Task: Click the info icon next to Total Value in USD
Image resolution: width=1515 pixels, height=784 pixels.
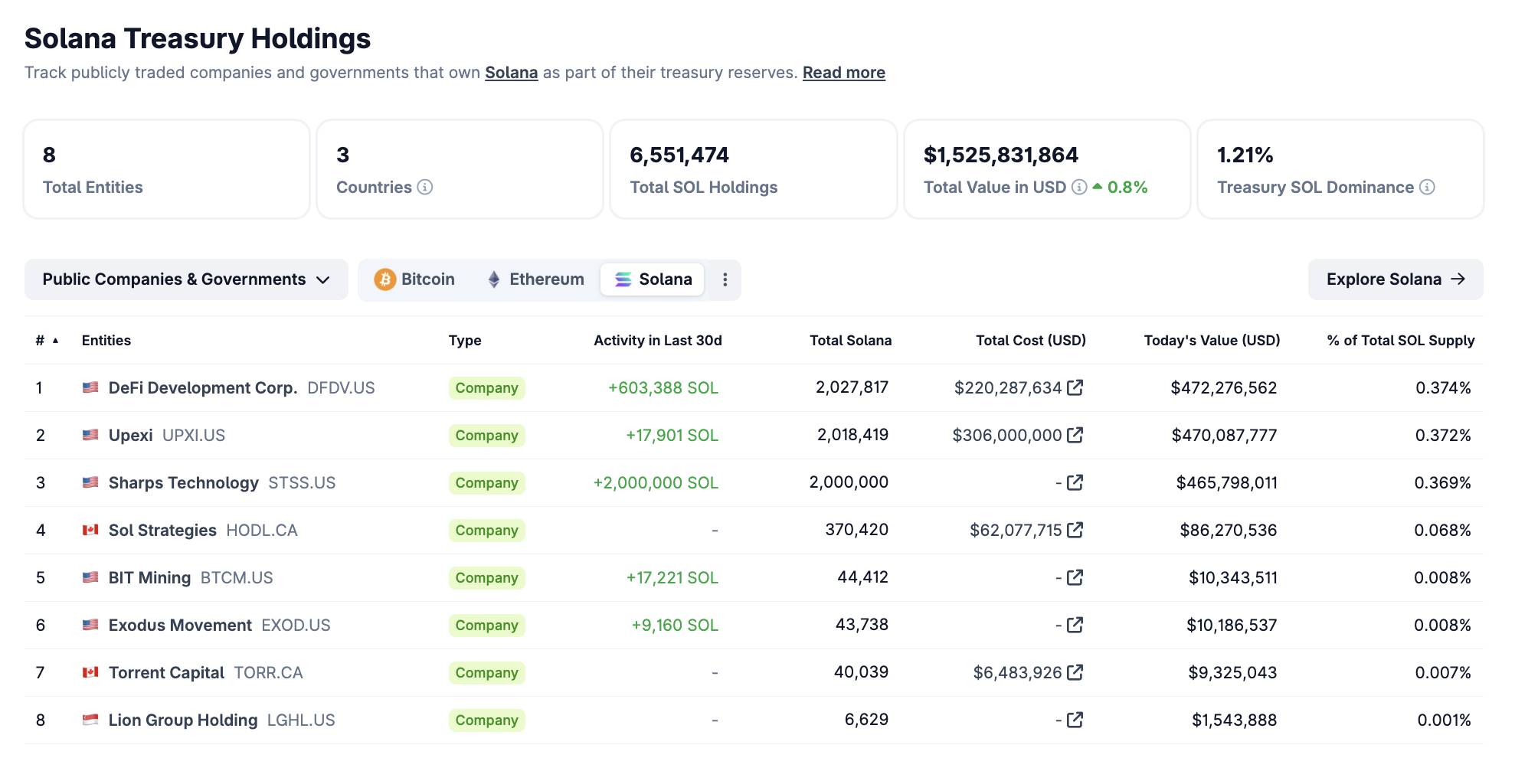Action: [1079, 187]
